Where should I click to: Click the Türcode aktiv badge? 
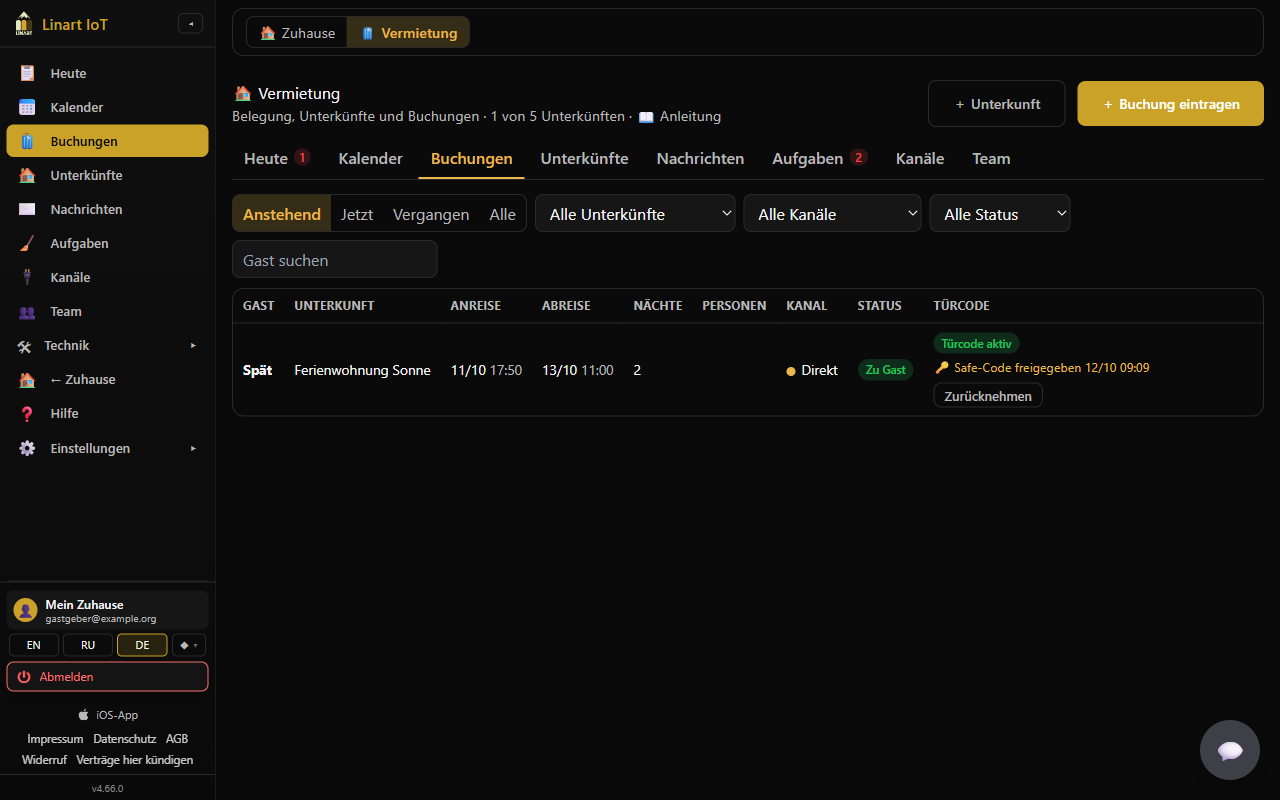(976, 343)
